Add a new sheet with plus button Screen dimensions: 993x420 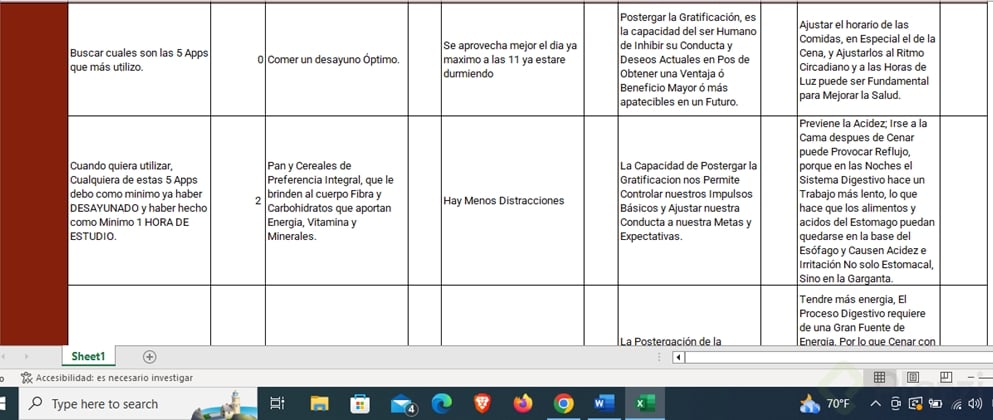tap(149, 357)
